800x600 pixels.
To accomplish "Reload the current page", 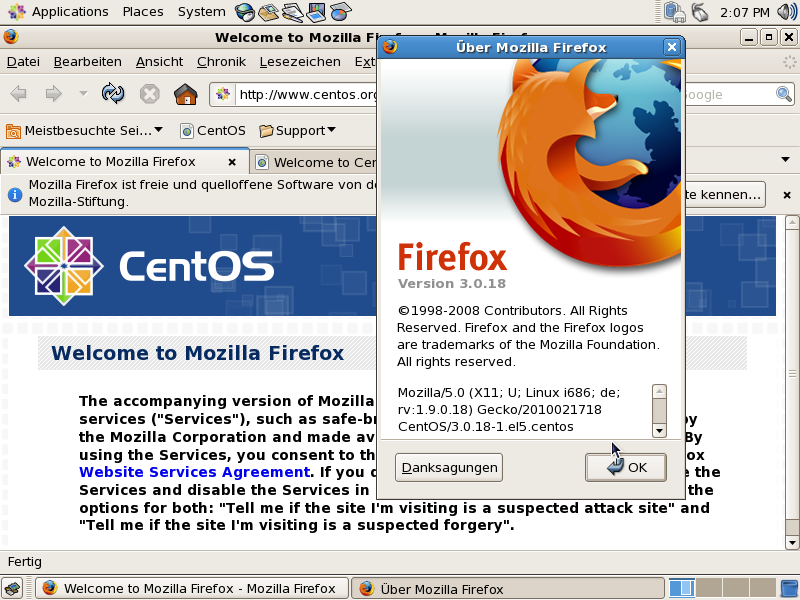I will [x=112, y=93].
